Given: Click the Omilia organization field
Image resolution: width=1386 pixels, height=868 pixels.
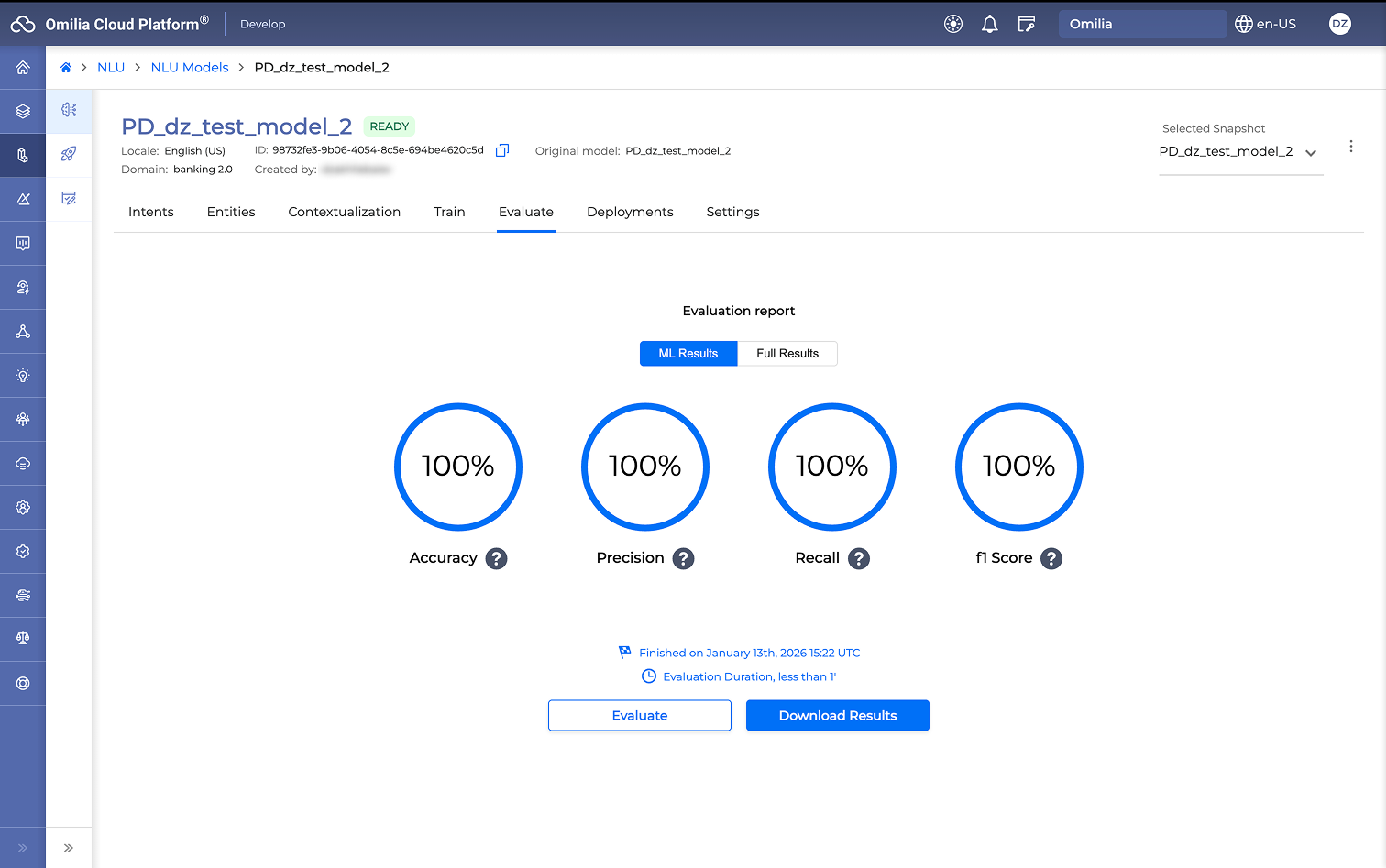Looking at the screenshot, I should click(1141, 24).
